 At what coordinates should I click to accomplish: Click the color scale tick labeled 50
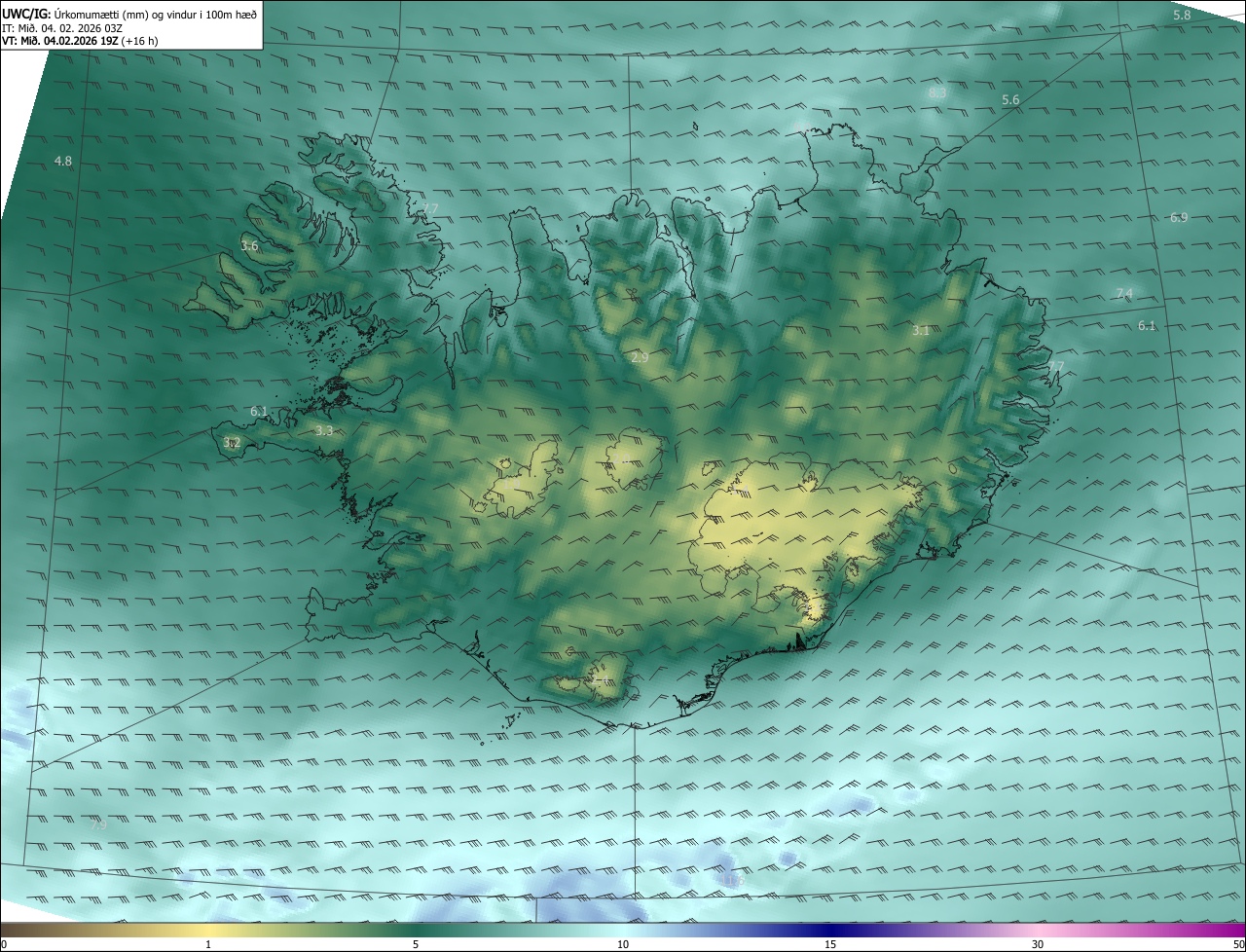click(1238, 944)
